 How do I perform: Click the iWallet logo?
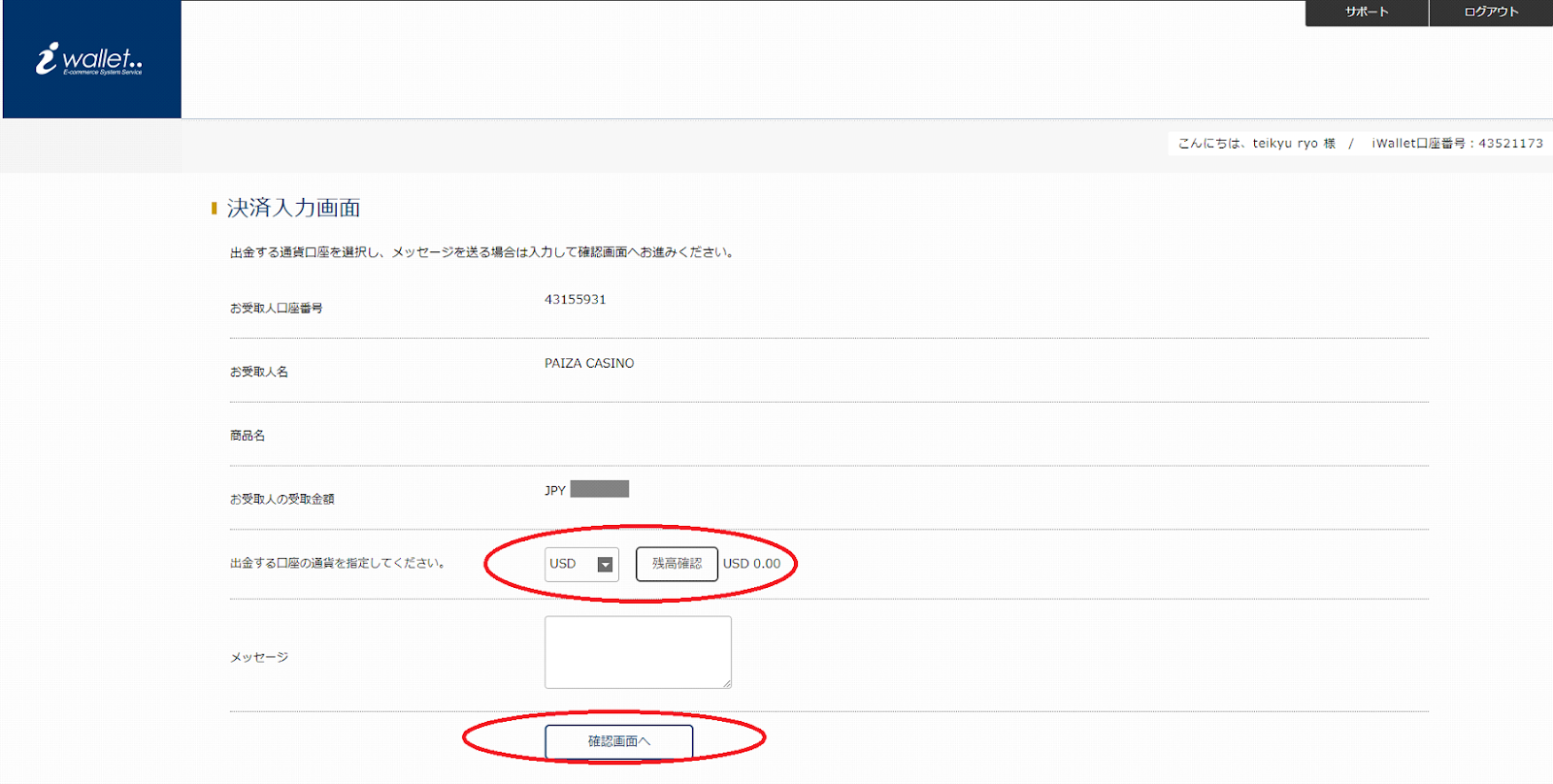pos(89,60)
